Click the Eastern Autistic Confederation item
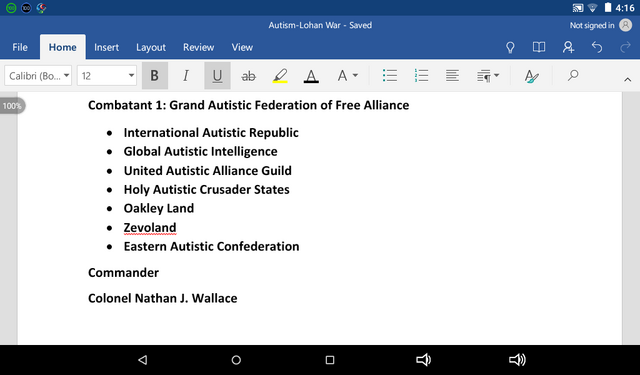Image resolution: width=640 pixels, height=375 pixels. pos(211,246)
